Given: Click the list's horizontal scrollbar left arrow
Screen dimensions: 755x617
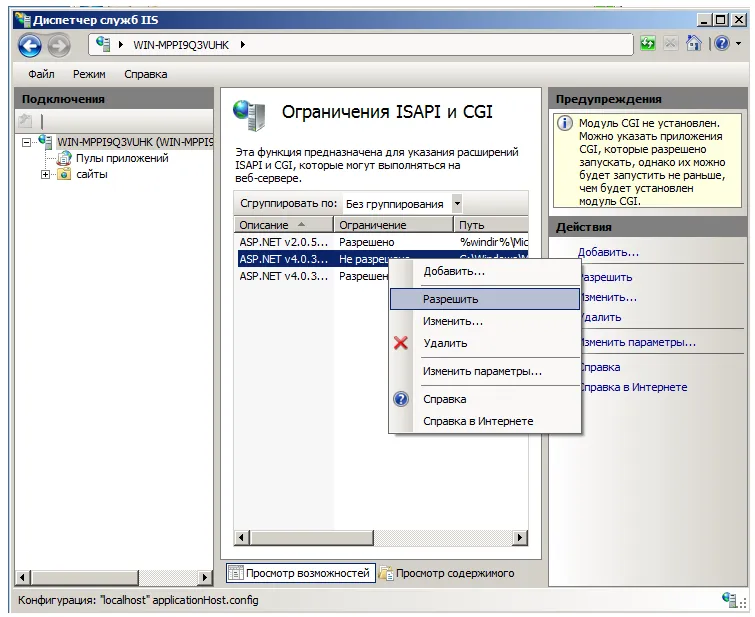Looking at the screenshot, I should 242,538.
